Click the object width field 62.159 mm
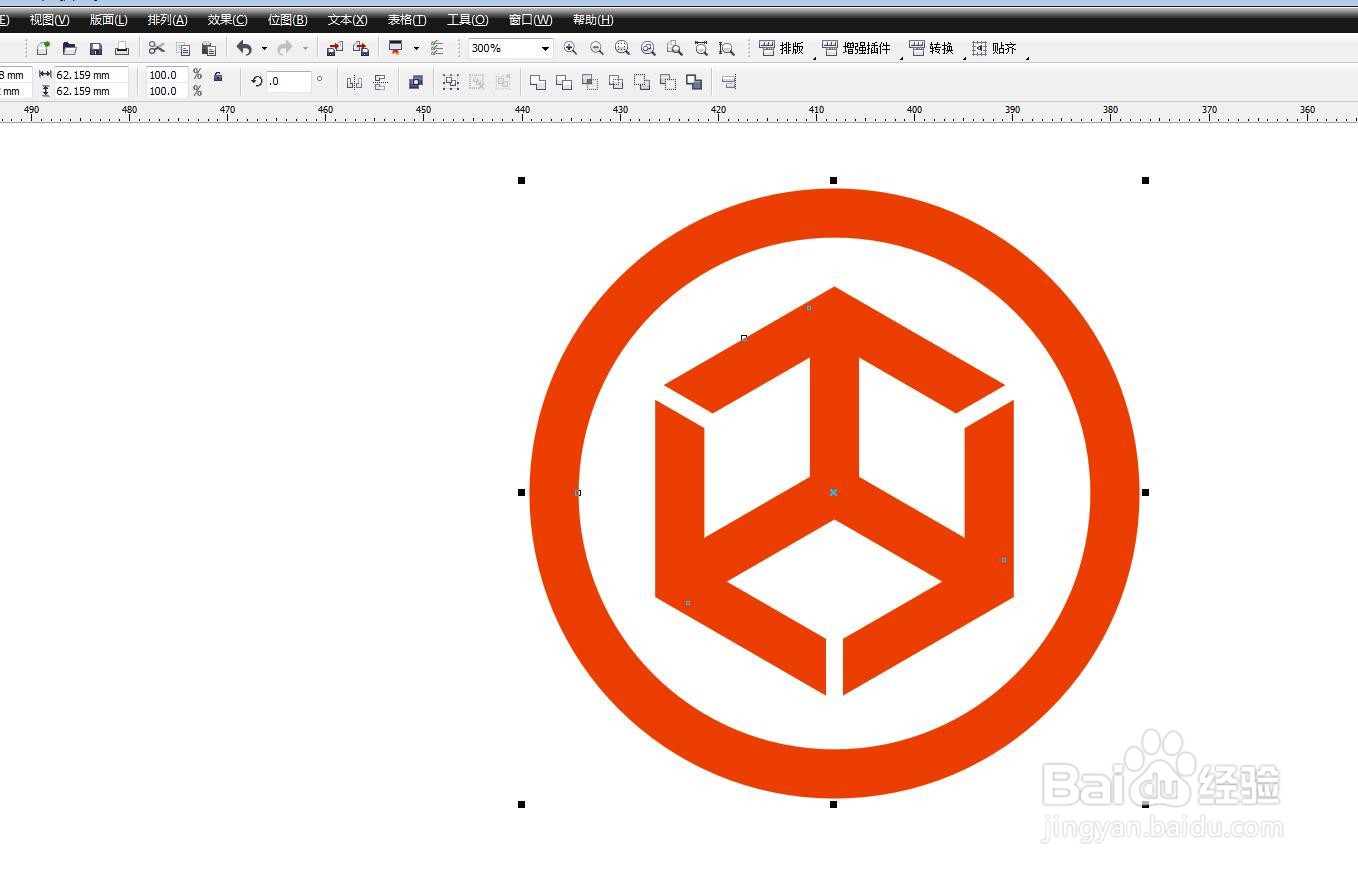Viewport: 1358px width, 874px height. (91, 75)
